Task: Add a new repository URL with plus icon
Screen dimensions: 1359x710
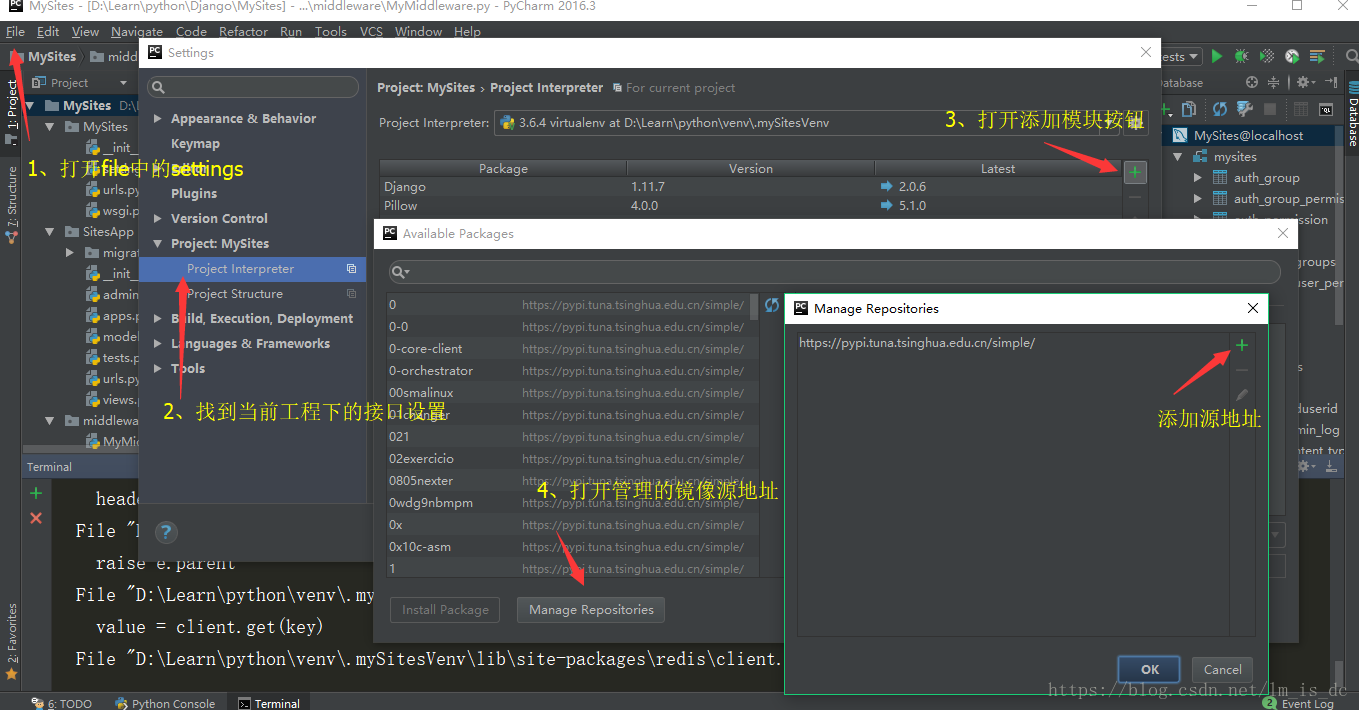Action: (x=1241, y=346)
